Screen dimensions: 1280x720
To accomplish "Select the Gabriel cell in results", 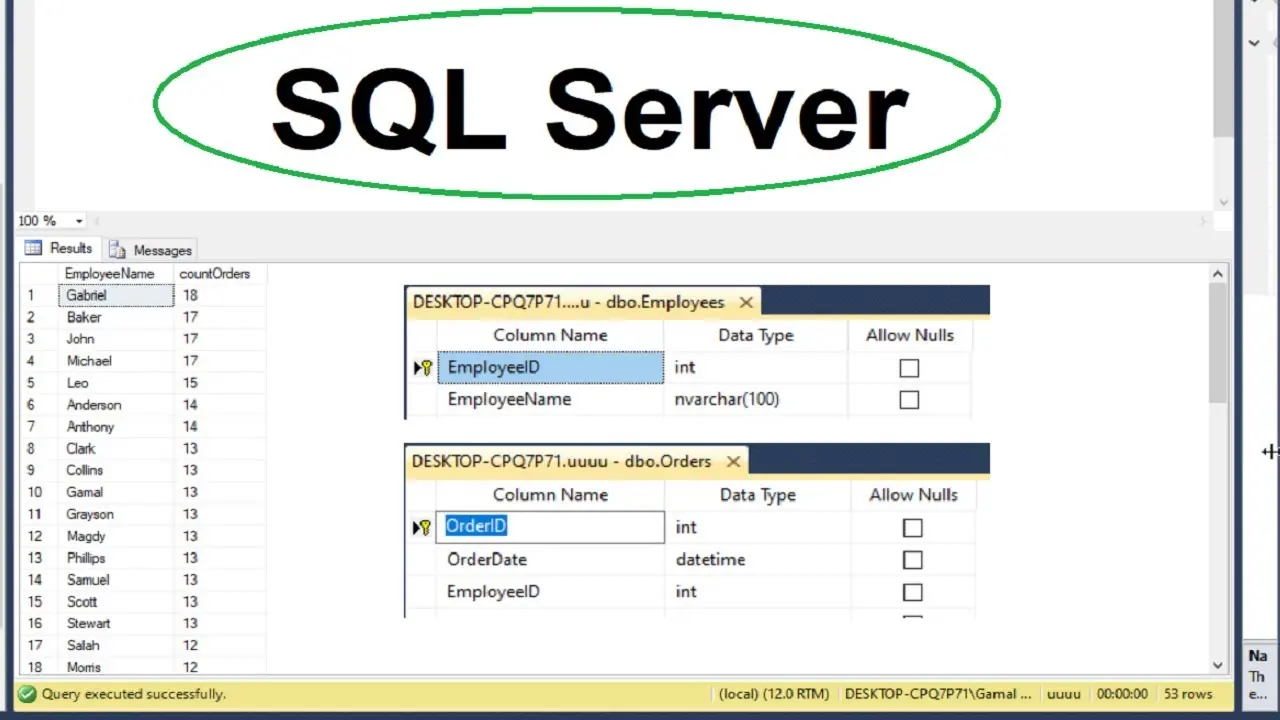I will click(116, 295).
